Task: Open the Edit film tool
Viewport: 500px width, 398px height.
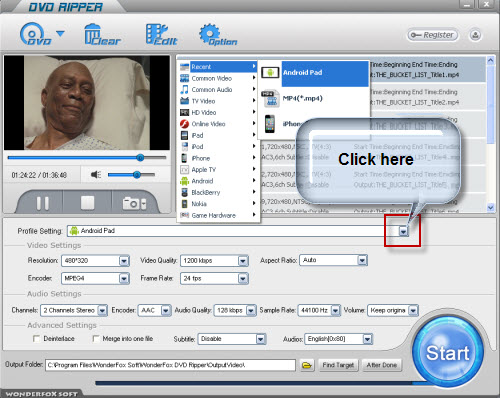Action: coord(162,34)
